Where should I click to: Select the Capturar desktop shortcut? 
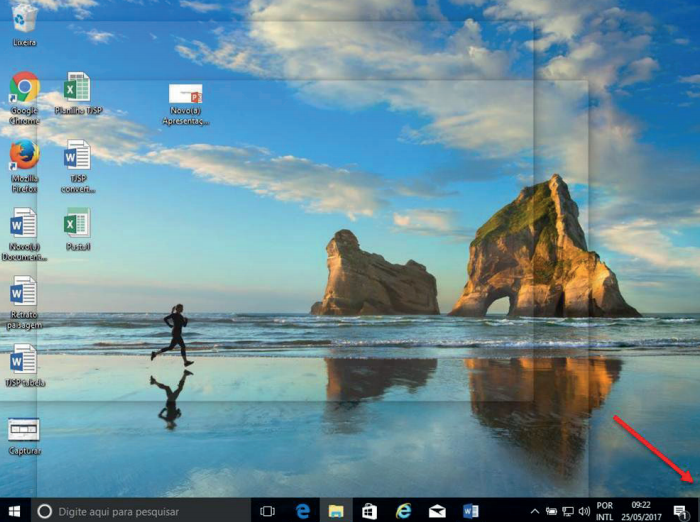(x=23, y=430)
